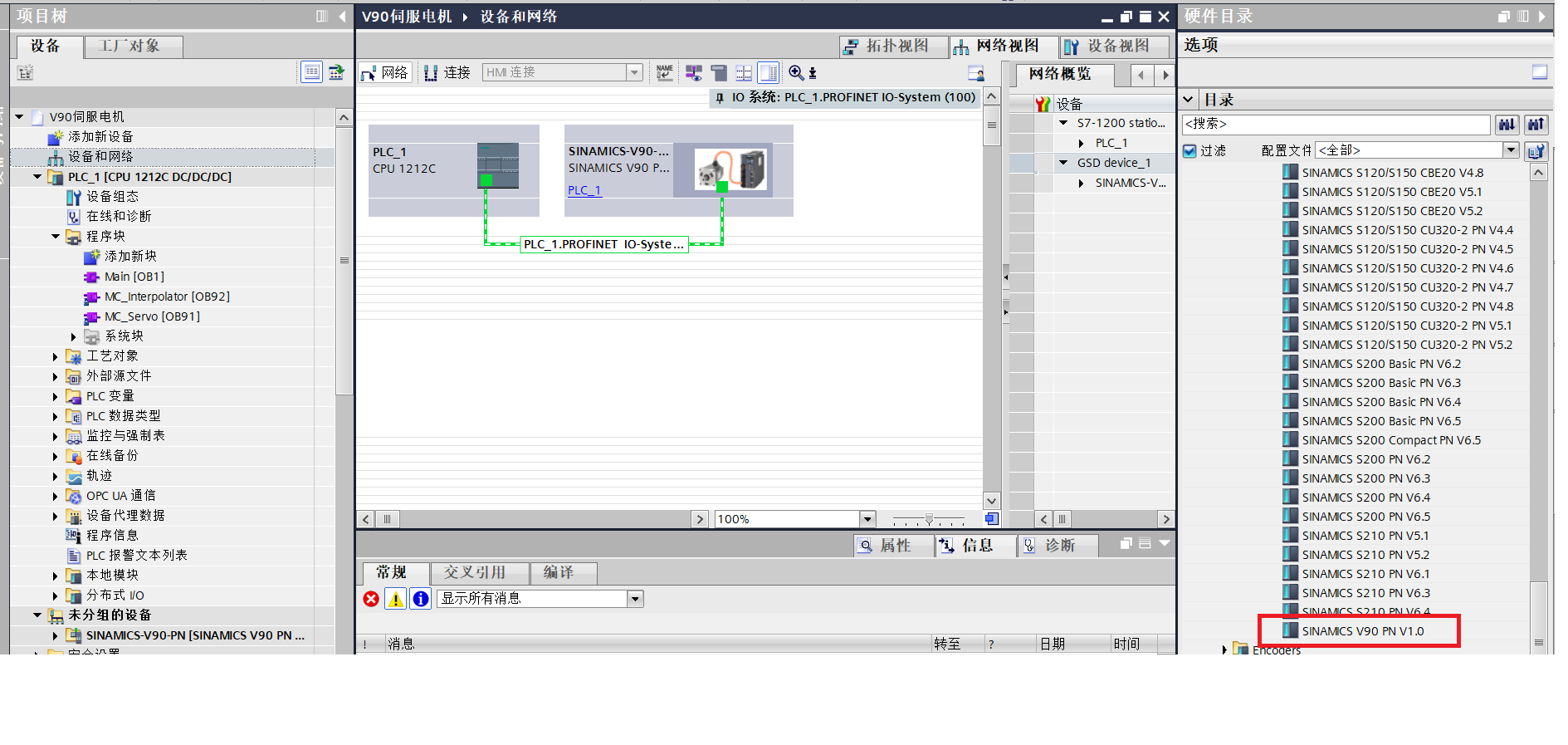This screenshot has width=1568, height=745.
Task: Click the NAME assign device name icon
Action: click(665, 73)
